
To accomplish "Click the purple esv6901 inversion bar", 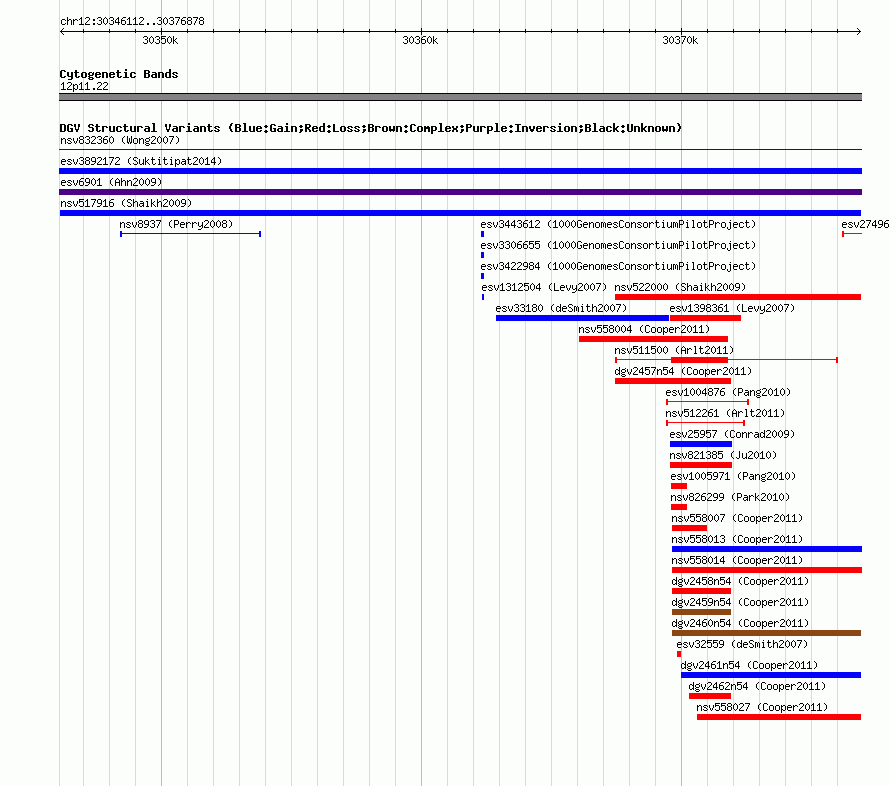I will [460, 192].
